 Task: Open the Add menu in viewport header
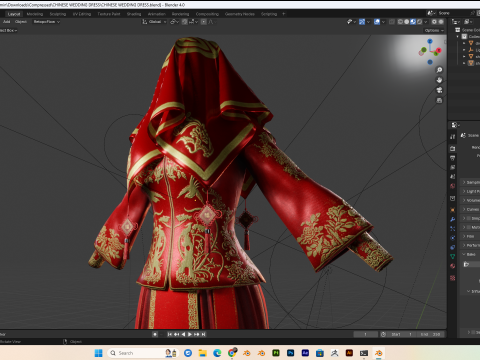[x=7, y=22]
